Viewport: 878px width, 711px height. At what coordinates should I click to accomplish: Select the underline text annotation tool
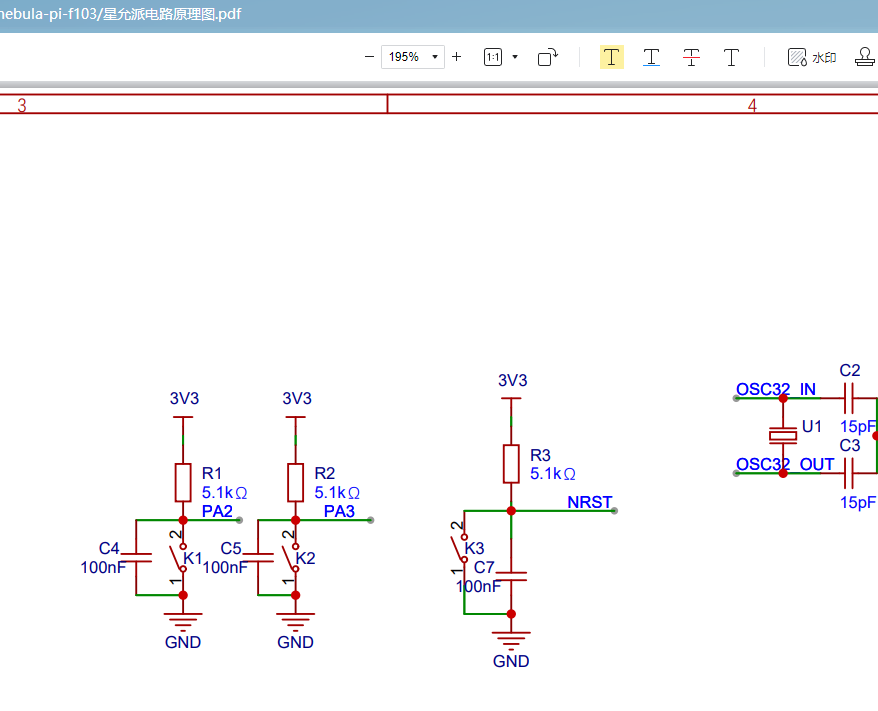(x=651, y=57)
